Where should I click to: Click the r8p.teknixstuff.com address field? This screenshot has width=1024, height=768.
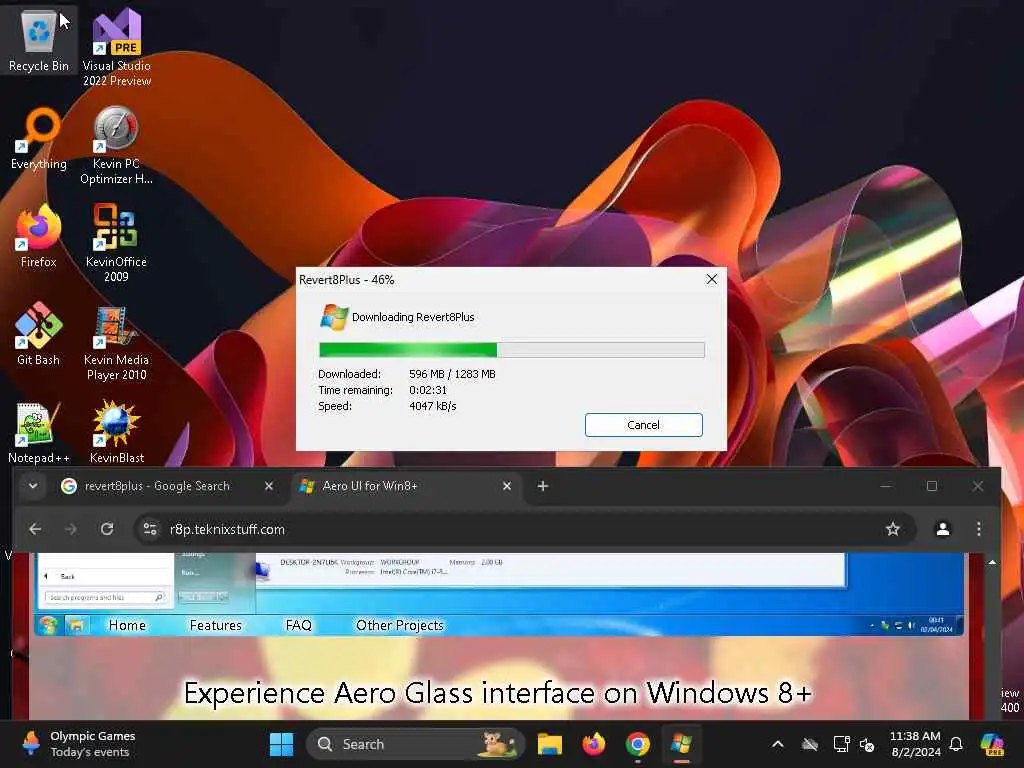(x=522, y=529)
